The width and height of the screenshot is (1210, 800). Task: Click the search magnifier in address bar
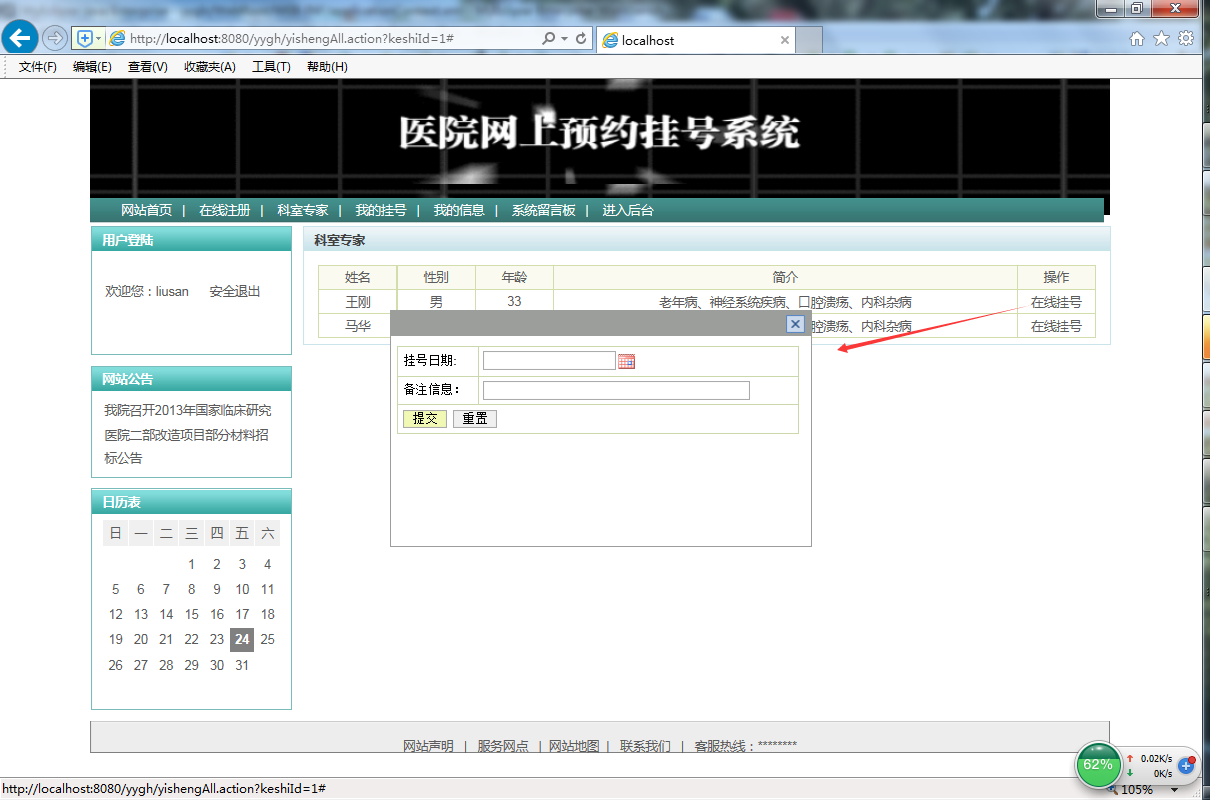[548, 38]
